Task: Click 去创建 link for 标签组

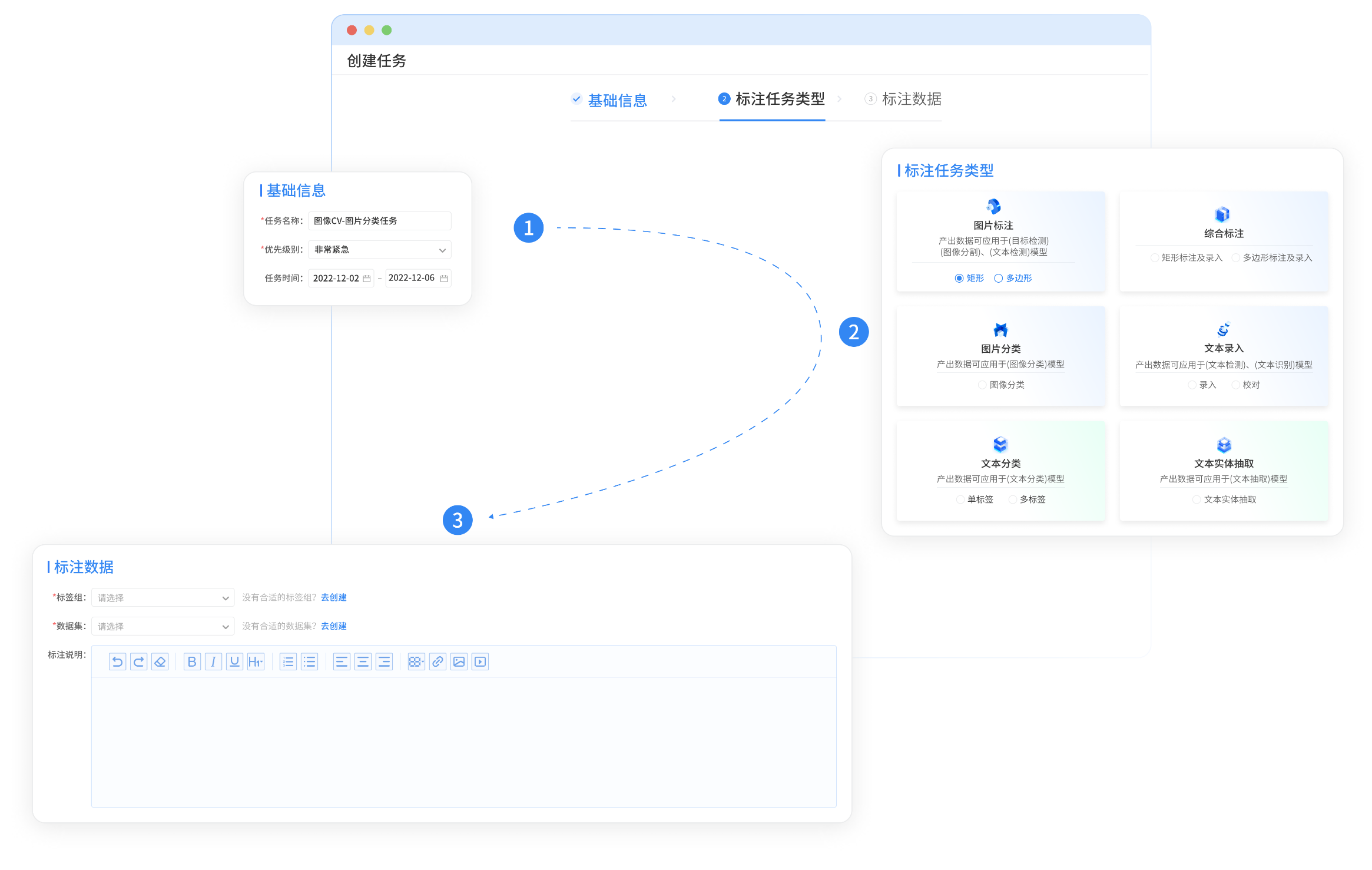Action: [x=334, y=597]
